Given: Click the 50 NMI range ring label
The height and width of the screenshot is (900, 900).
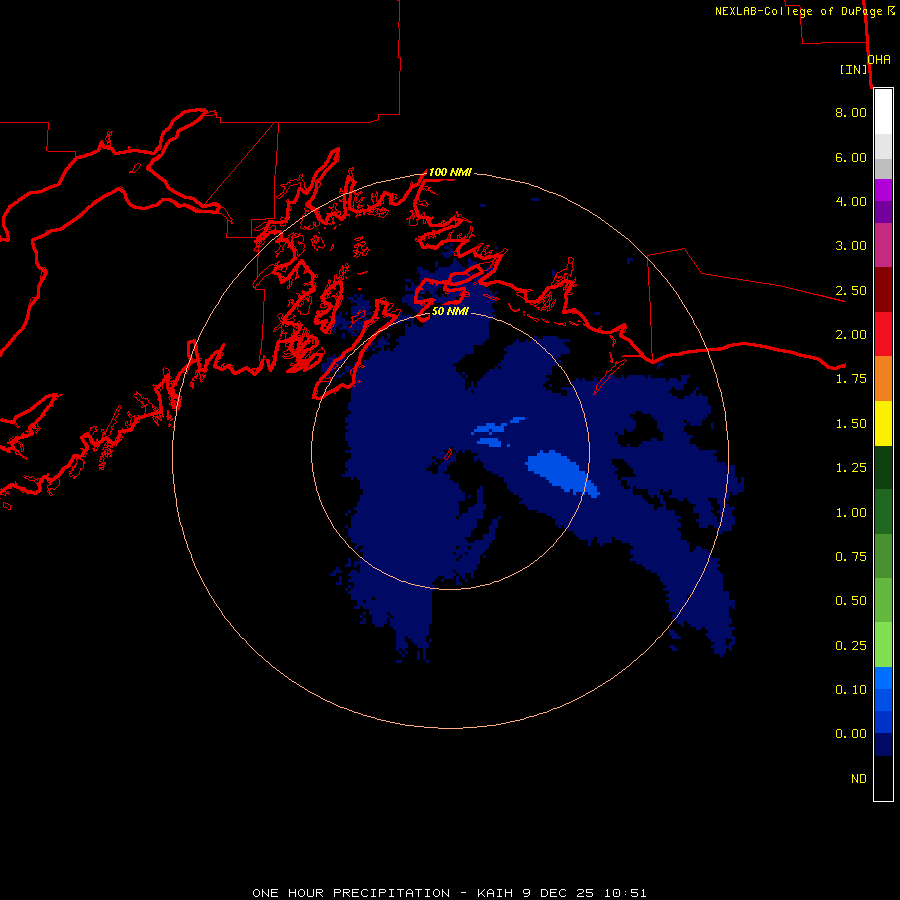Looking at the screenshot, I should 450,311.
